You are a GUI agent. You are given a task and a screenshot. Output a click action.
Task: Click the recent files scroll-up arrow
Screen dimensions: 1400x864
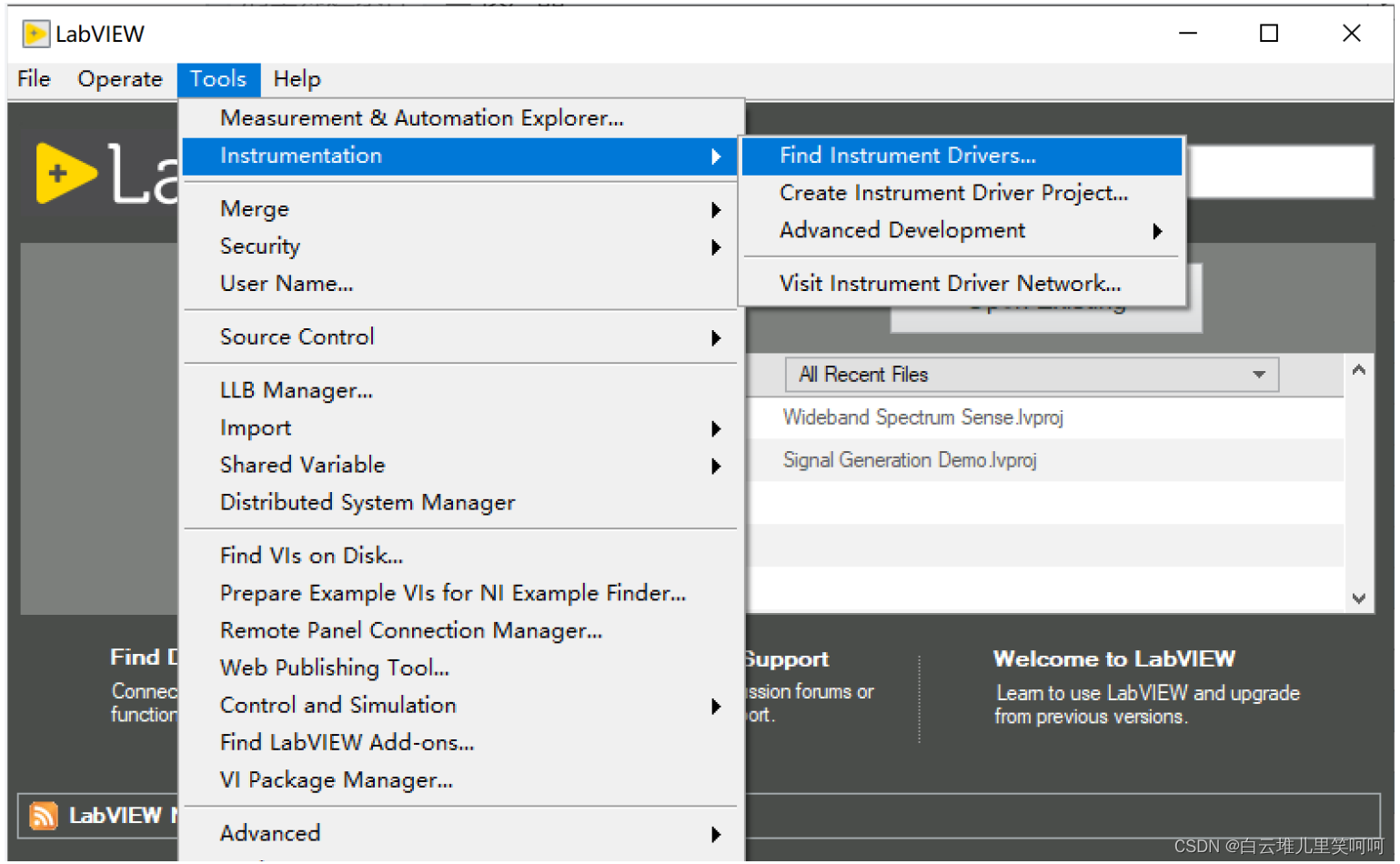coord(1359,370)
